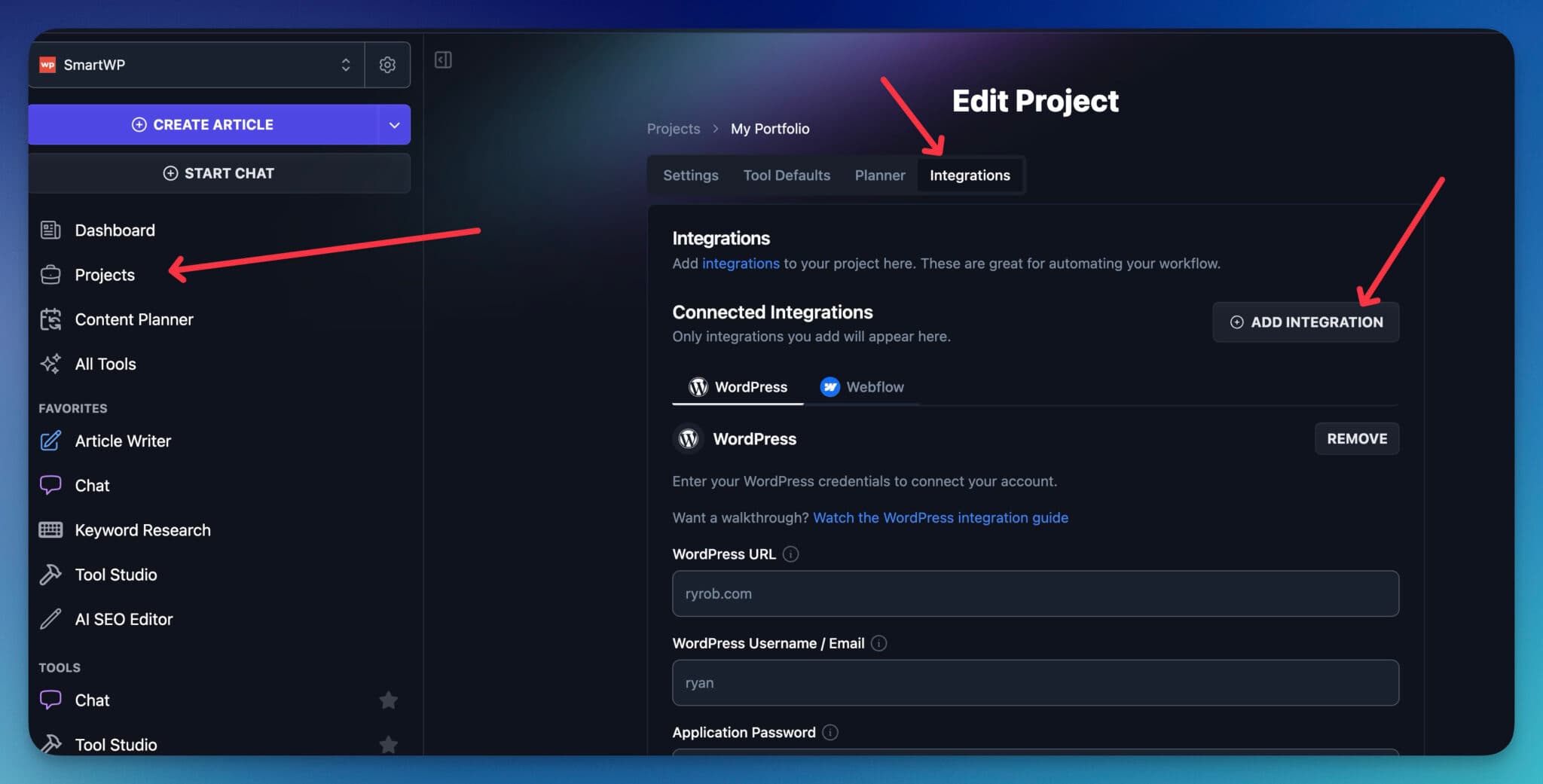
Task: Open workspace settings via the gear icon
Action: [387, 64]
